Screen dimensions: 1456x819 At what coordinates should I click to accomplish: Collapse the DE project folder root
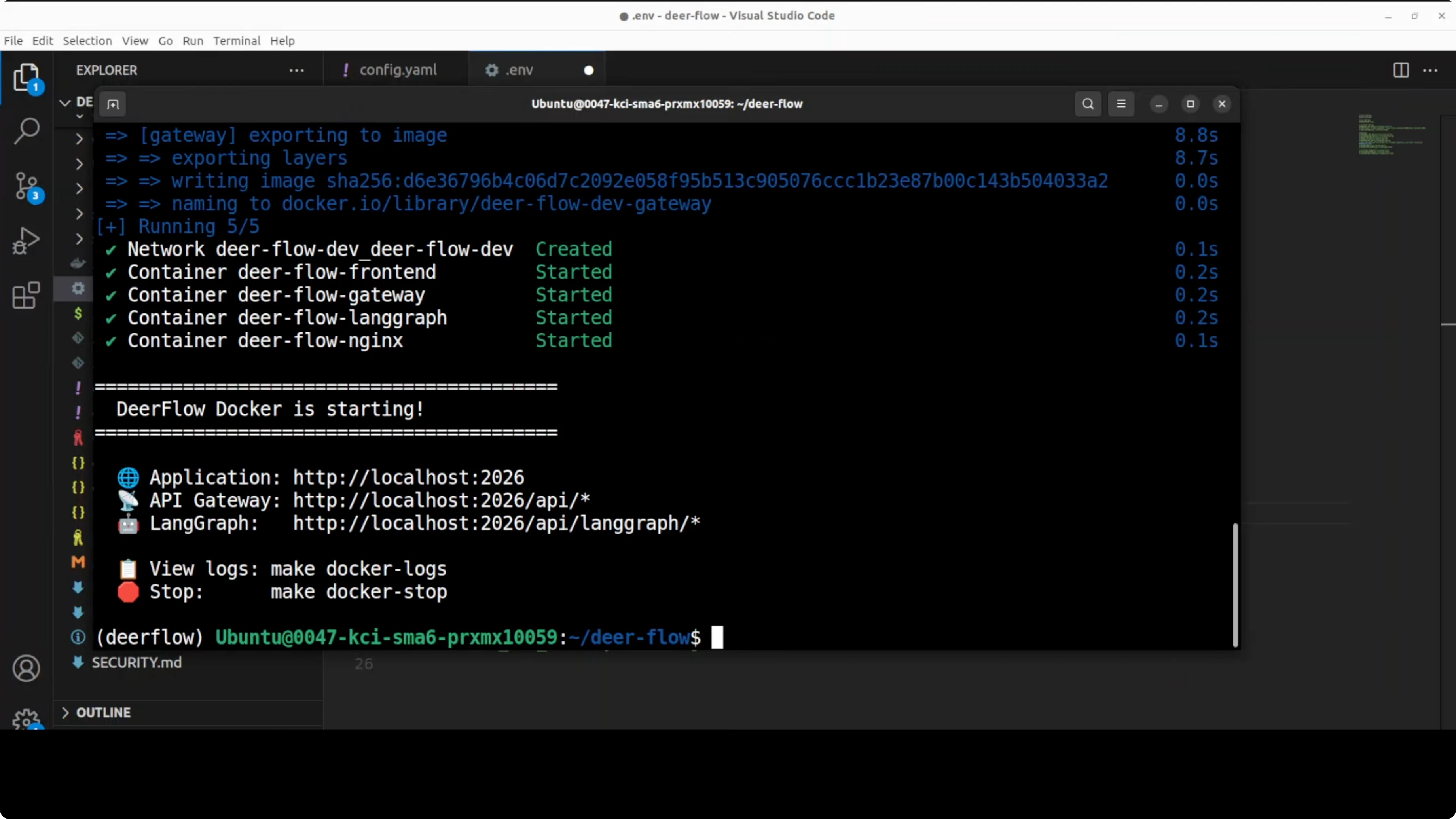click(x=65, y=102)
